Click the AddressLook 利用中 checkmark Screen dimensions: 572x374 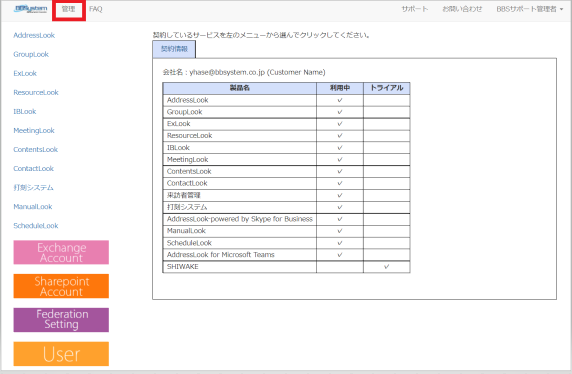click(340, 100)
